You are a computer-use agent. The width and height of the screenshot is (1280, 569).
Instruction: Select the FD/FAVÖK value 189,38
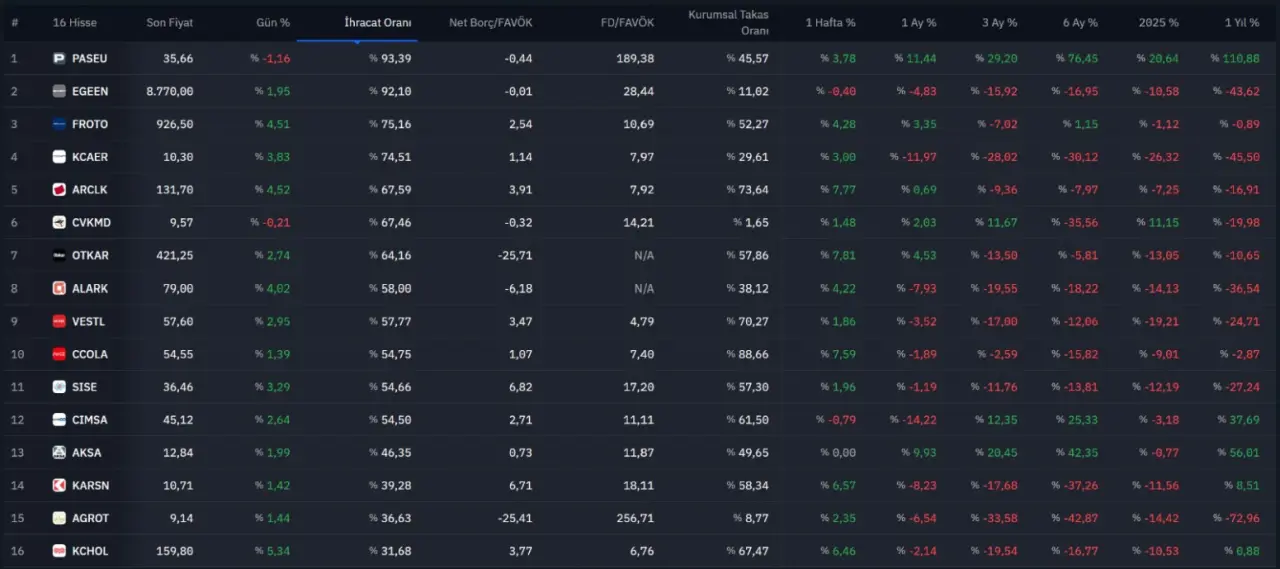click(x=636, y=59)
